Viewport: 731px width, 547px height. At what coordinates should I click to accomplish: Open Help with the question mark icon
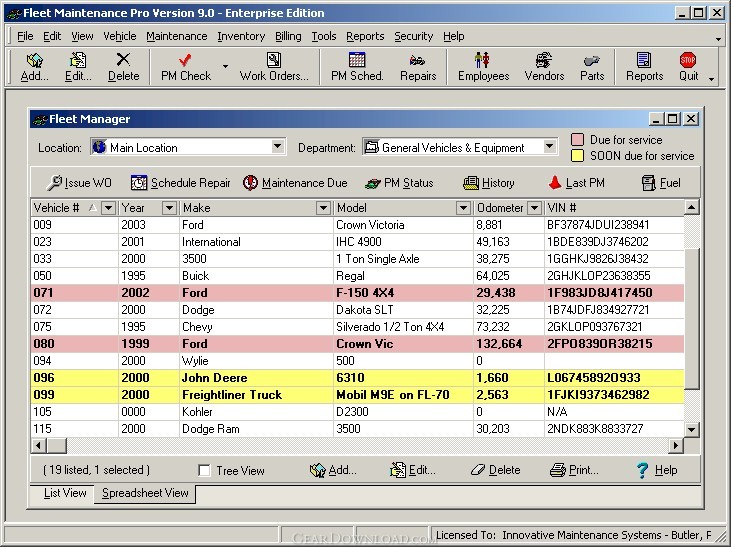[x=657, y=470]
